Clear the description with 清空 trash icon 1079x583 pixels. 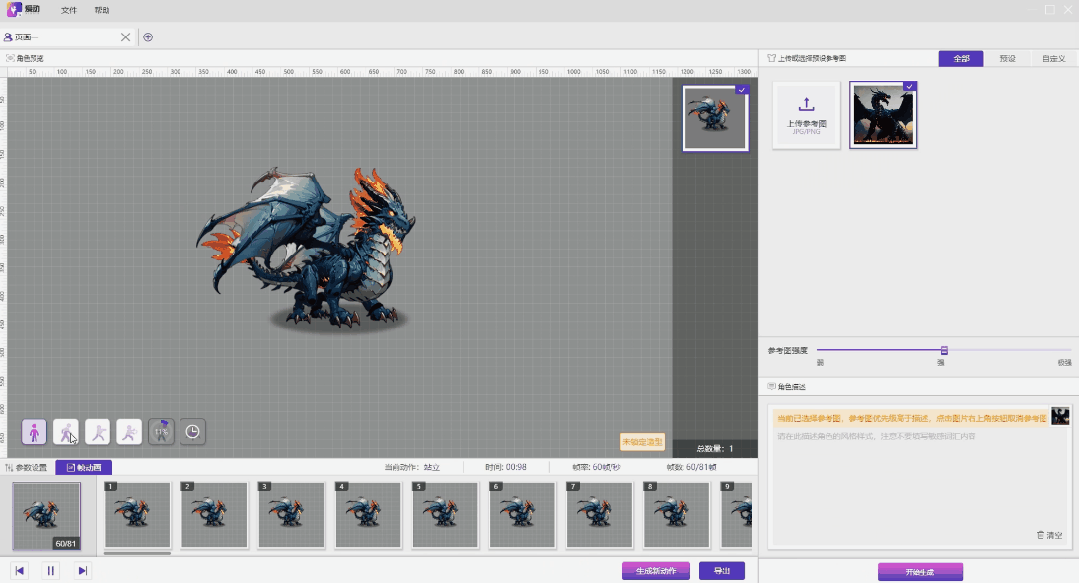[x=1049, y=535]
